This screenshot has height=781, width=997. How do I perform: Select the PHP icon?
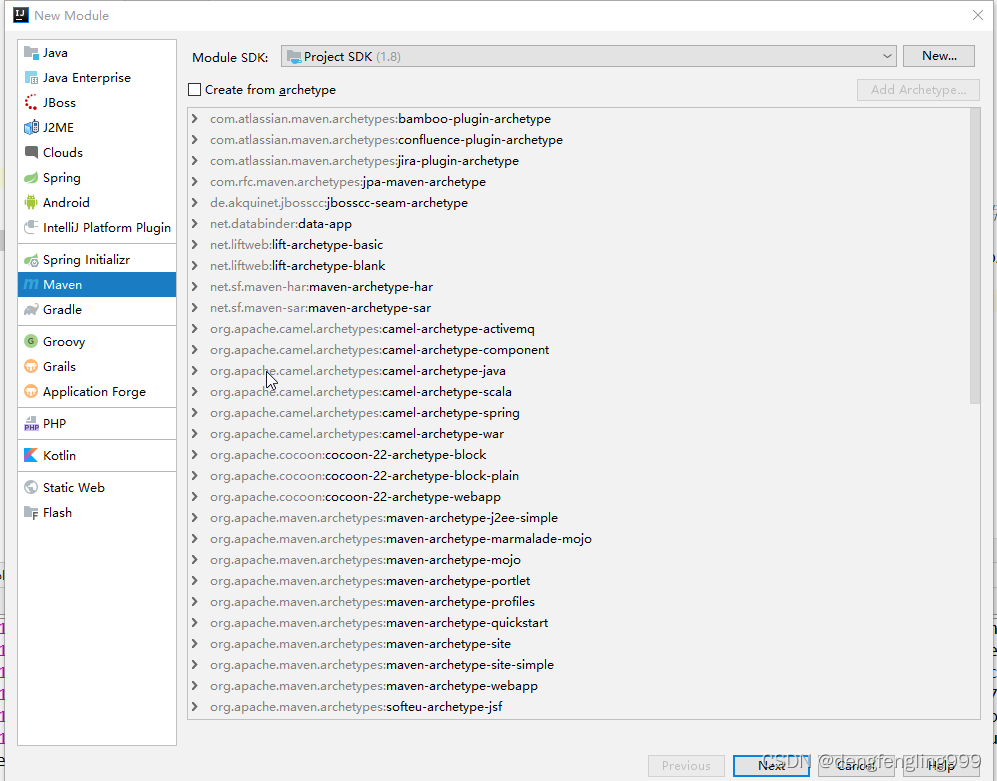(31, 424)
